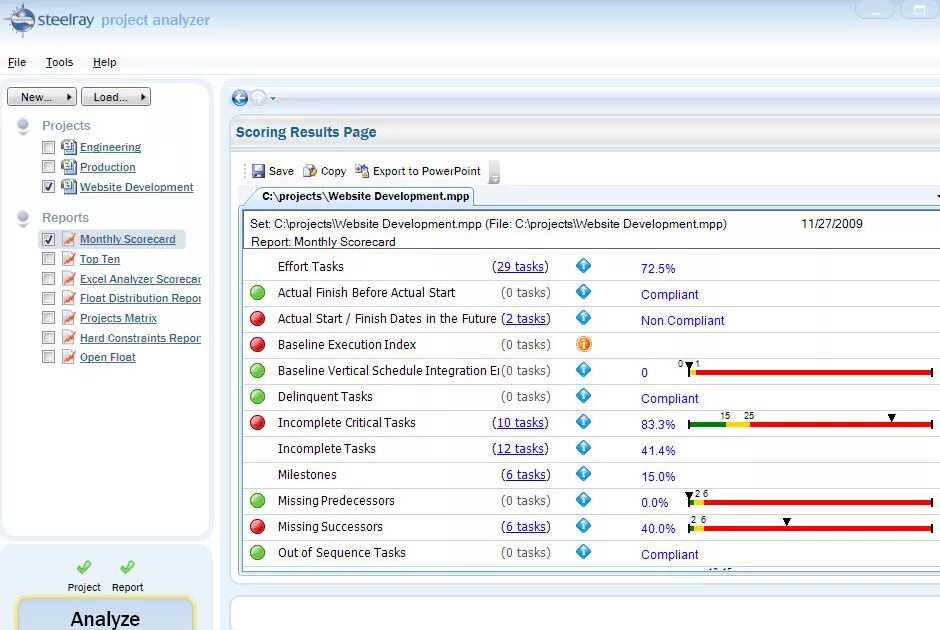
Task: Click the Steelray logo icon
Action: point(20,20)
